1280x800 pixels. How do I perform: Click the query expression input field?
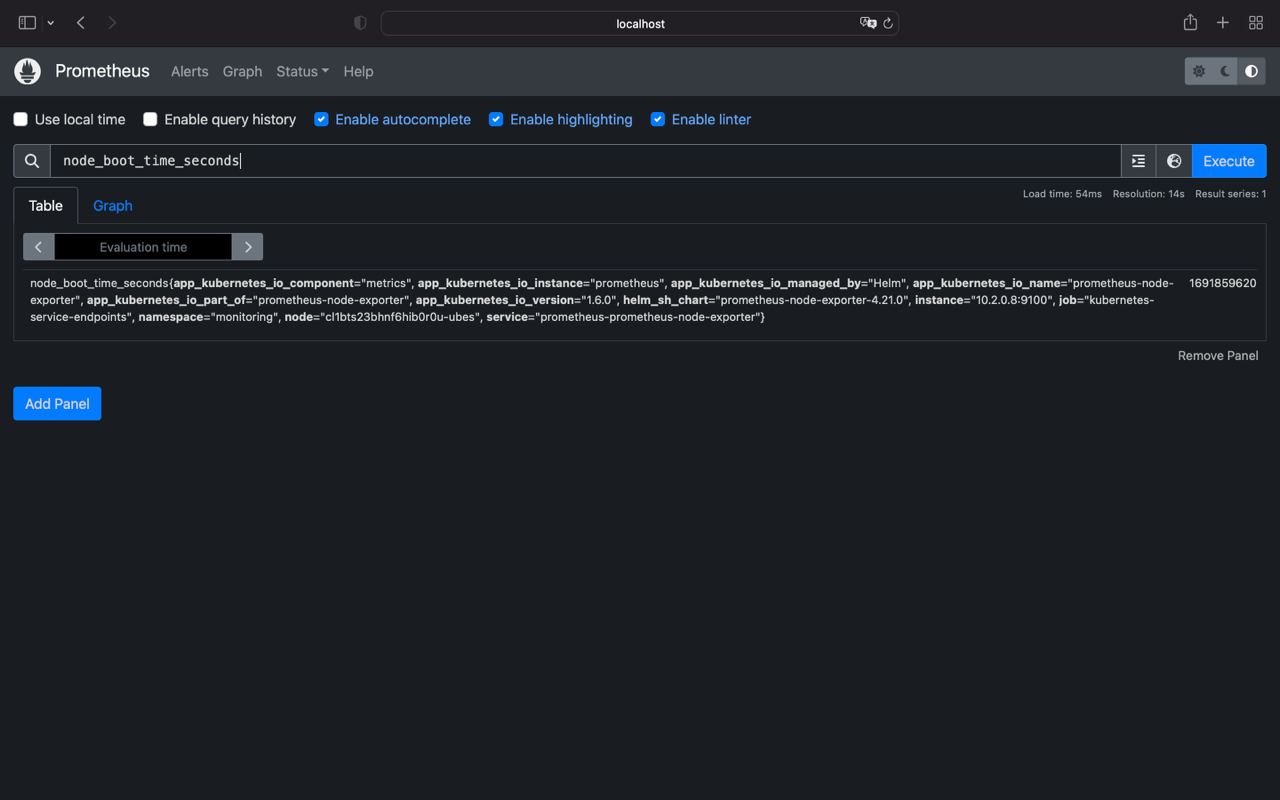(x=585, y=161)
